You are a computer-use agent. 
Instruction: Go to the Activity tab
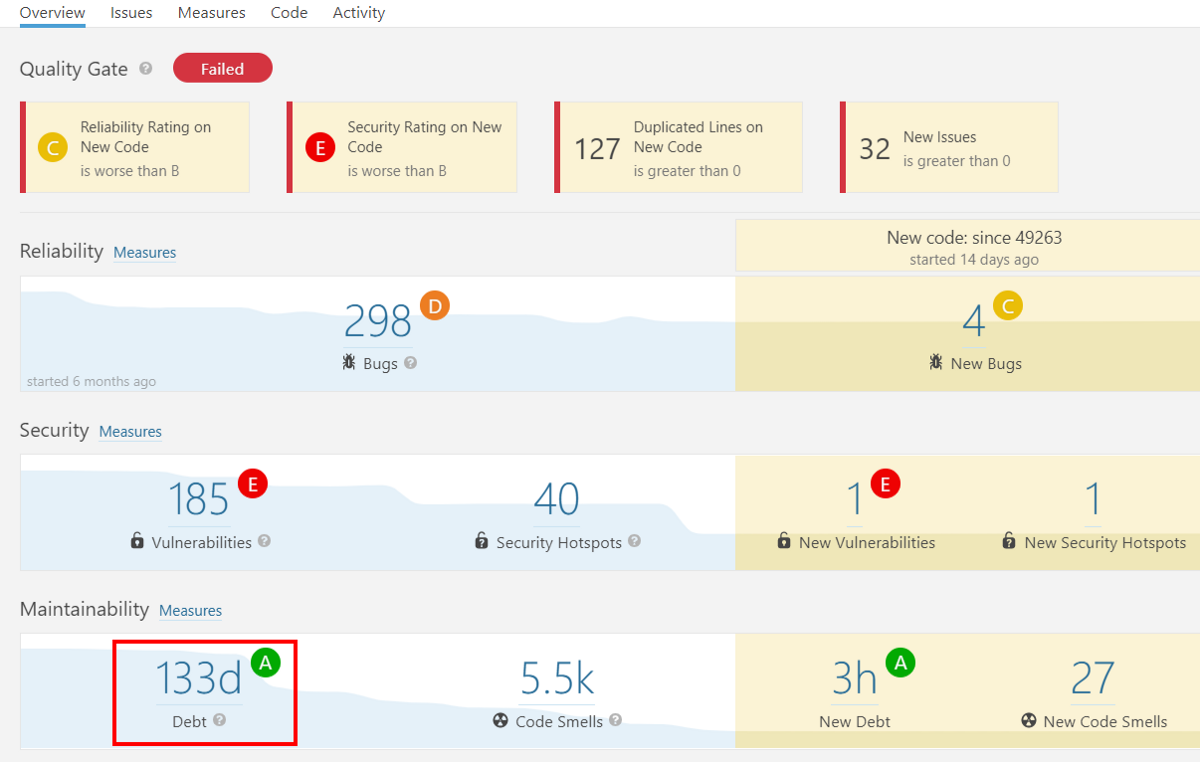pos(359,13)
